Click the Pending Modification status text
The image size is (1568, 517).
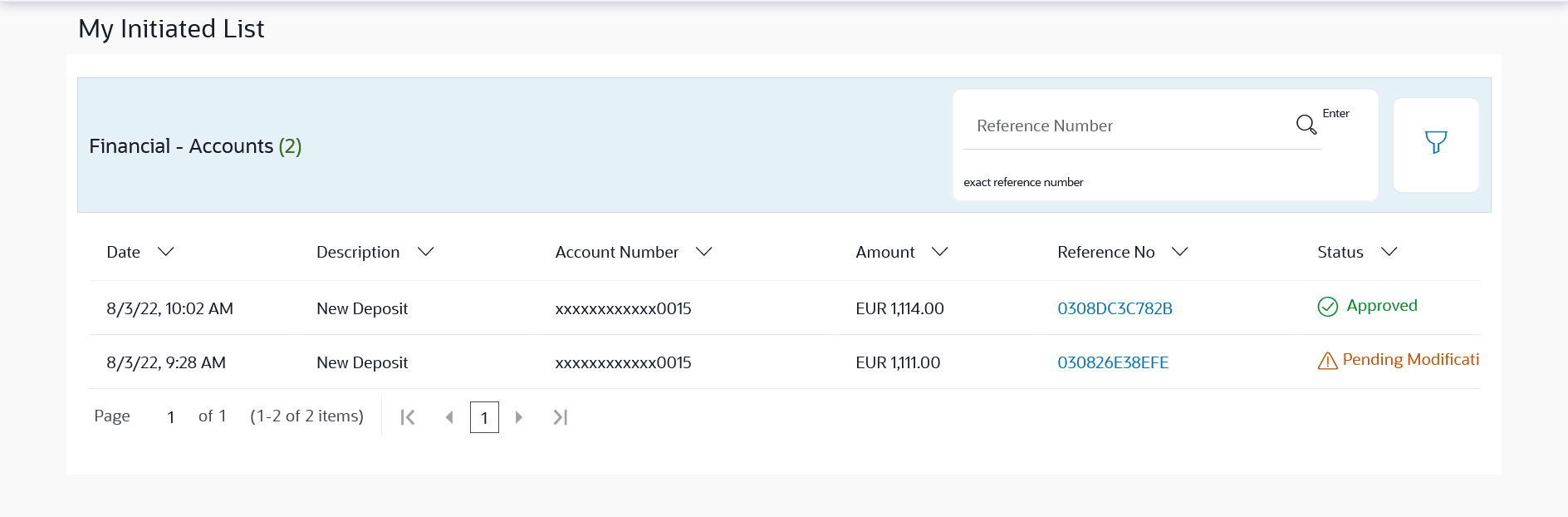point(1410,359)
